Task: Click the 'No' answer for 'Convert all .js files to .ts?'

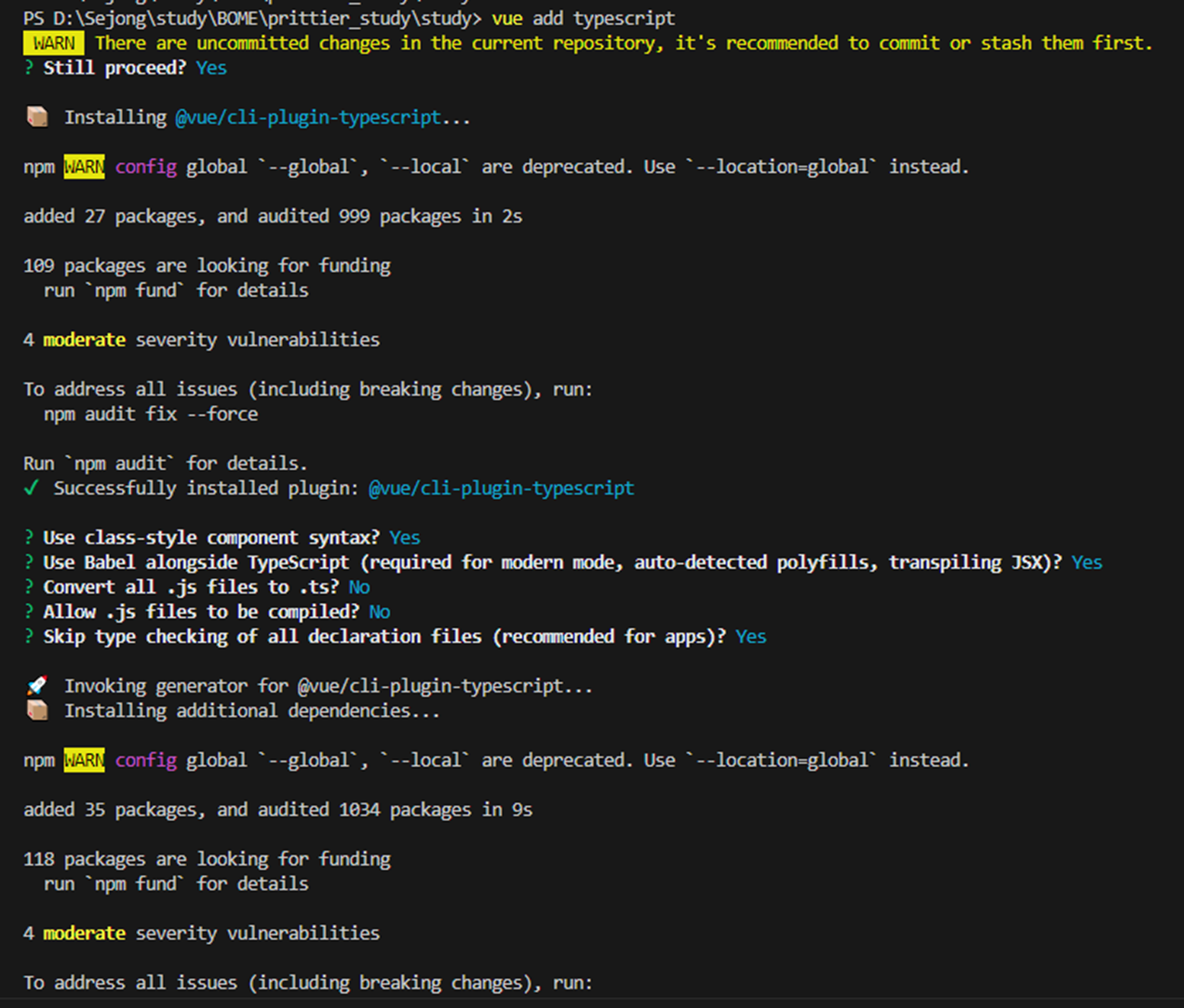Action: click(359, 587)
